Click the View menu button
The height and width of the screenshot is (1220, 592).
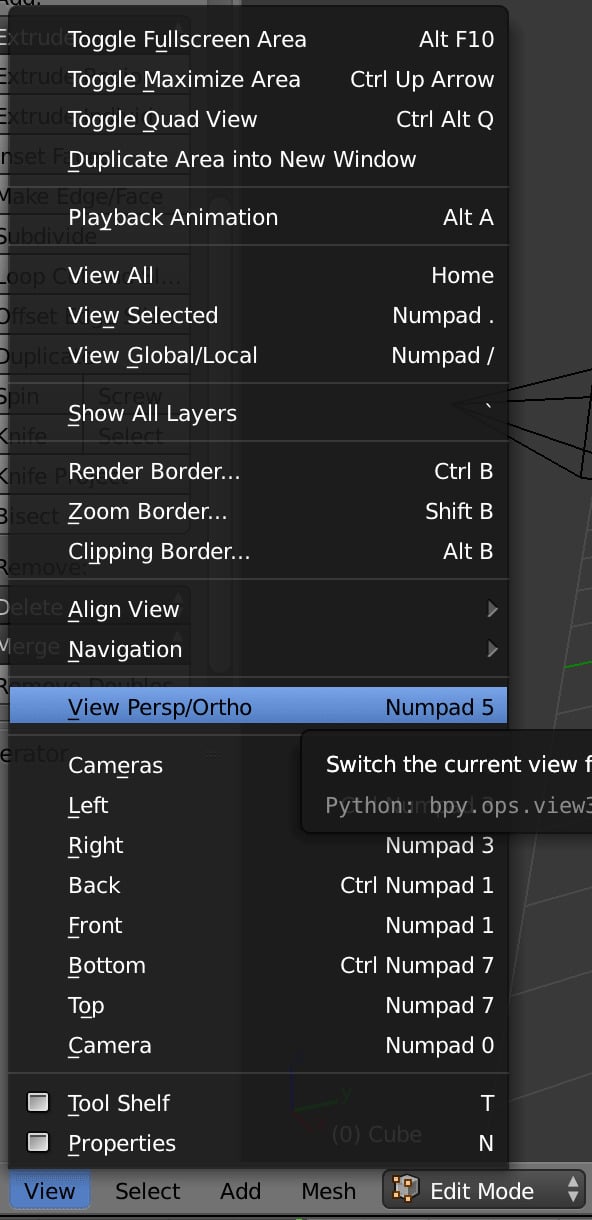[50, 1190]
